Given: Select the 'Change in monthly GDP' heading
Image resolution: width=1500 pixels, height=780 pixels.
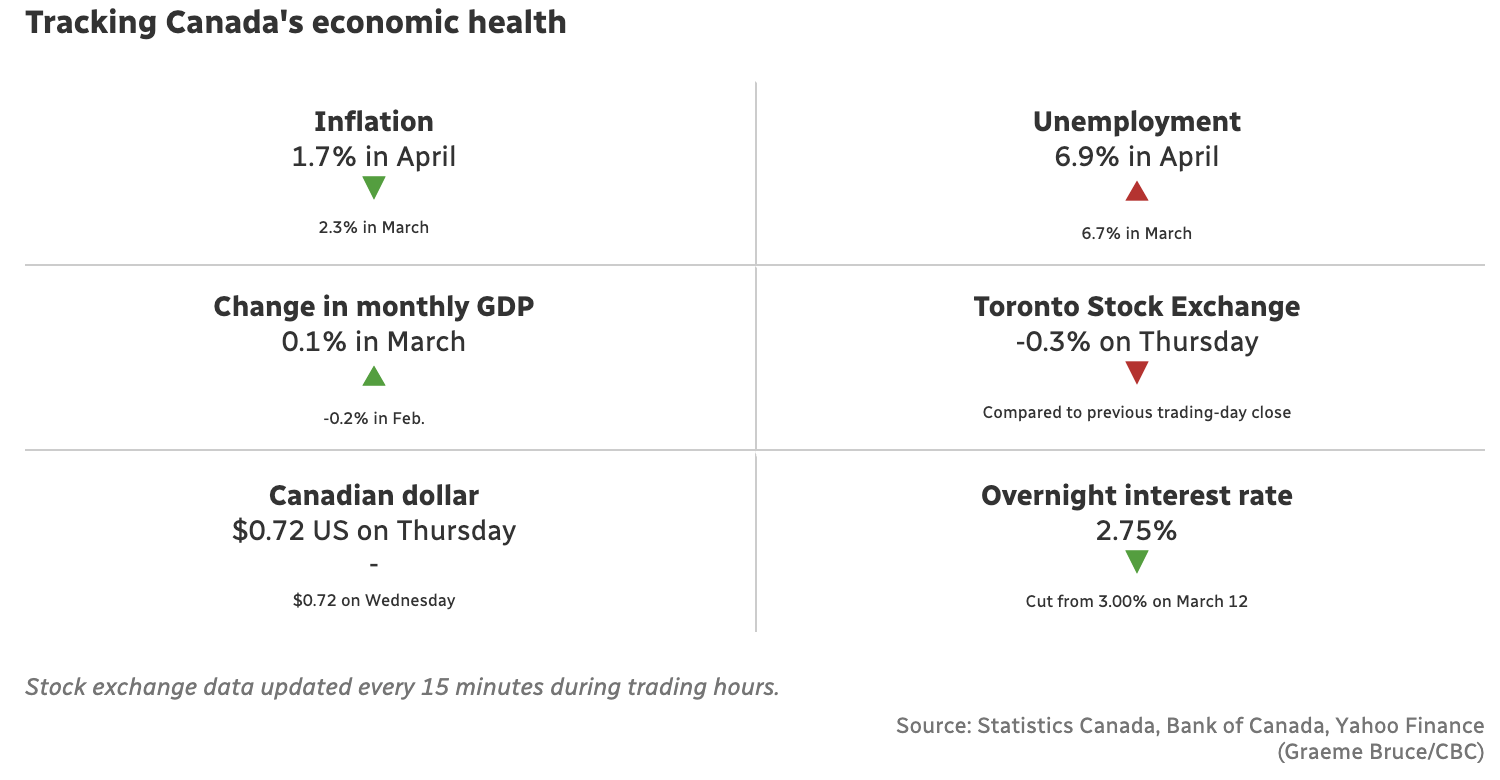Looking at the screenshot, I should click(374, 306).
